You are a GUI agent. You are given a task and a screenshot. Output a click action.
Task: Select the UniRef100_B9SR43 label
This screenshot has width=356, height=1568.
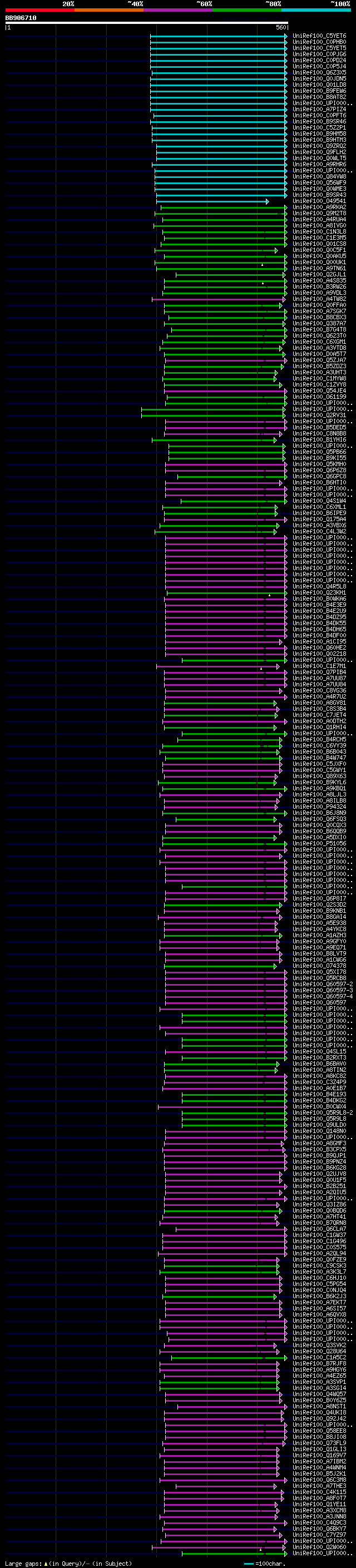point(319,195)
